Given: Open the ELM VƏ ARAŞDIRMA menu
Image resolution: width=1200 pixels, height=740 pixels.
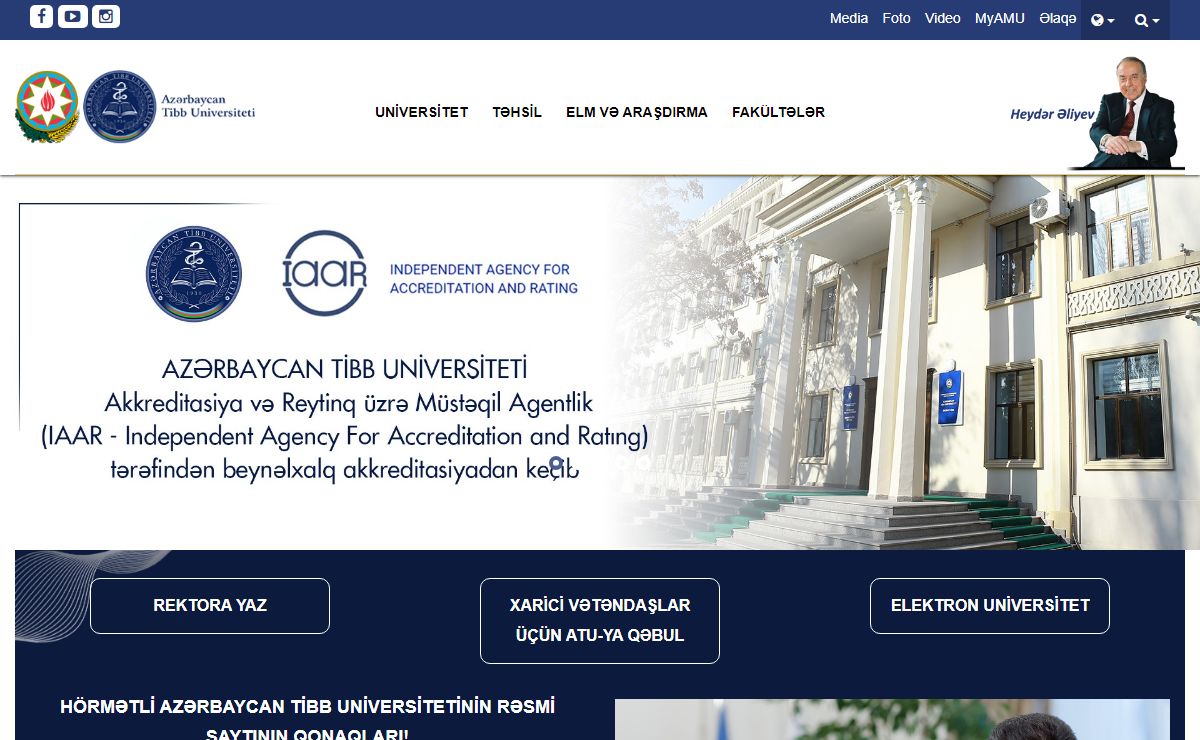Looking at the screenshot, I should click(637, 112).
